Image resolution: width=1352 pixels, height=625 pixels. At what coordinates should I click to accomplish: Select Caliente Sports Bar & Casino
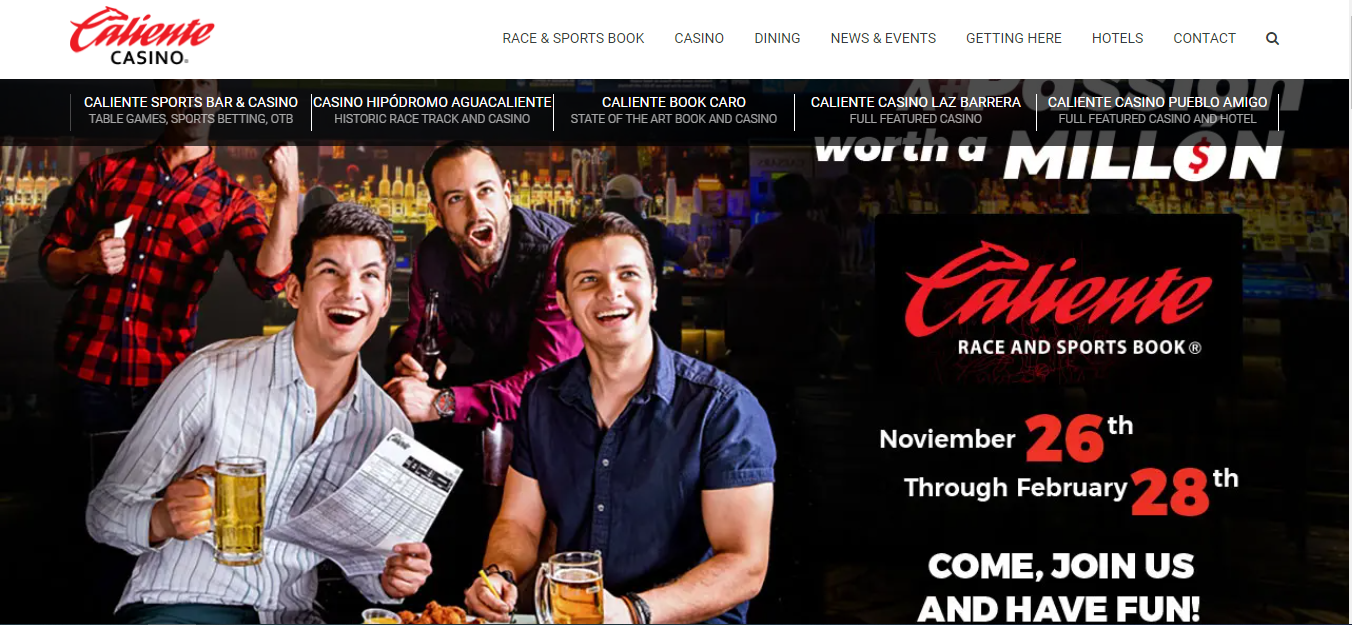(x=191, y=110)
